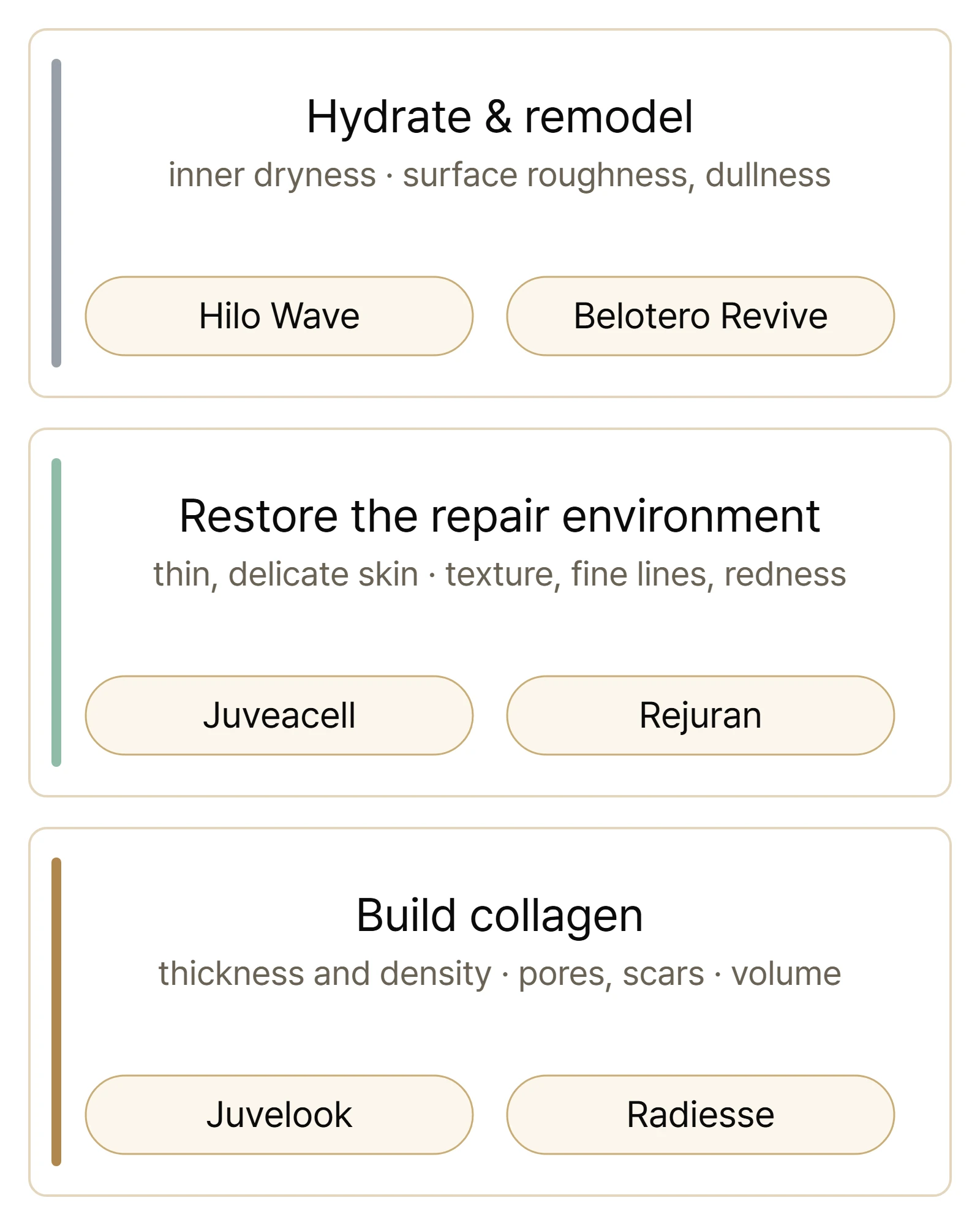Choose the Belotero Revive option
The width and height of the screenshot is (980, 1225).
pyautogui.click(x=701, y=316)
